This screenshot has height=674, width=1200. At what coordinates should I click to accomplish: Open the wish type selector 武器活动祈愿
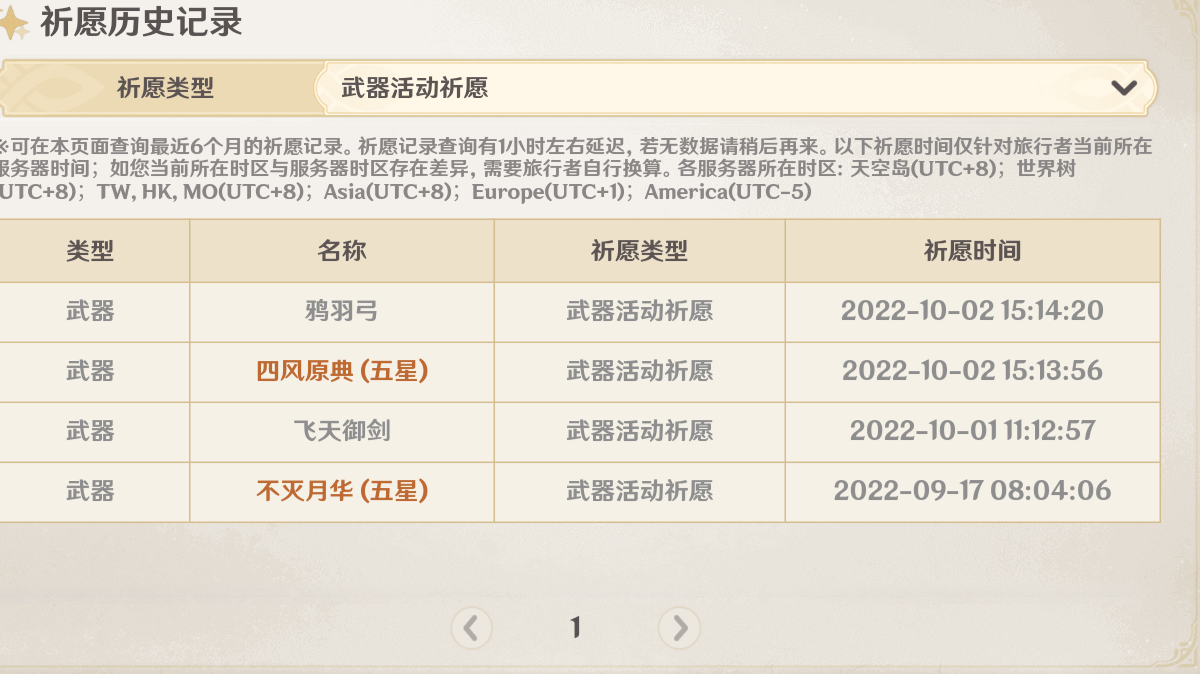(700, 88)
